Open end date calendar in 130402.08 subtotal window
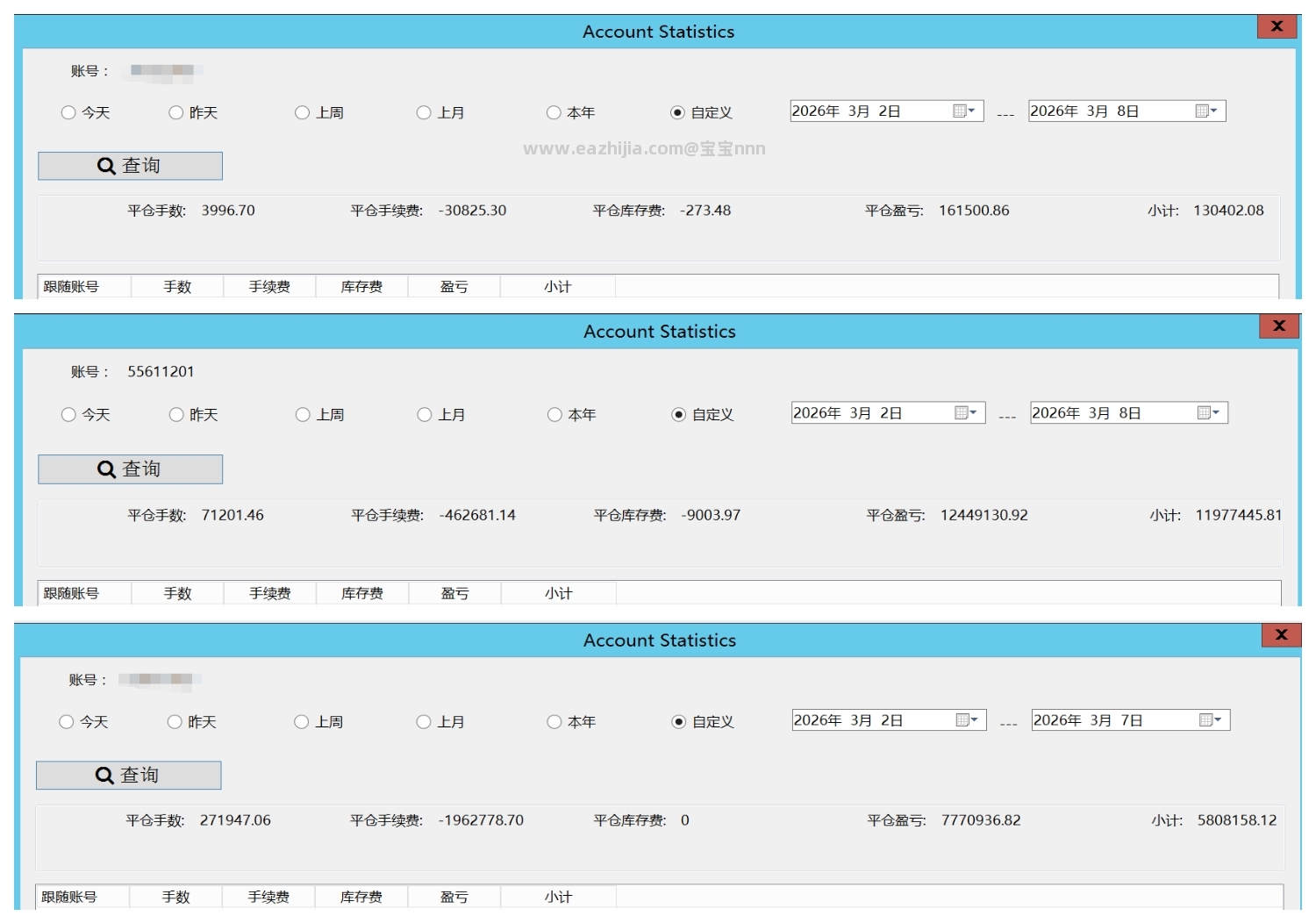Viewport: 1316px width, 923px height. pos(1207,111)
